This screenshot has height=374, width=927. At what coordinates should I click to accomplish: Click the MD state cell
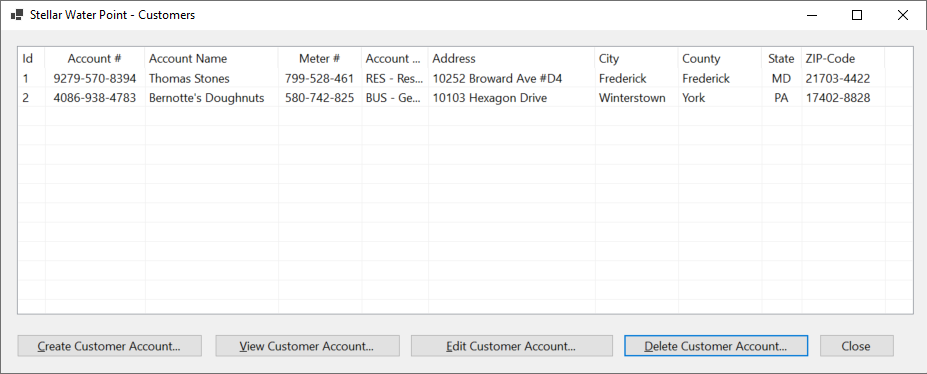click(781, 79)
